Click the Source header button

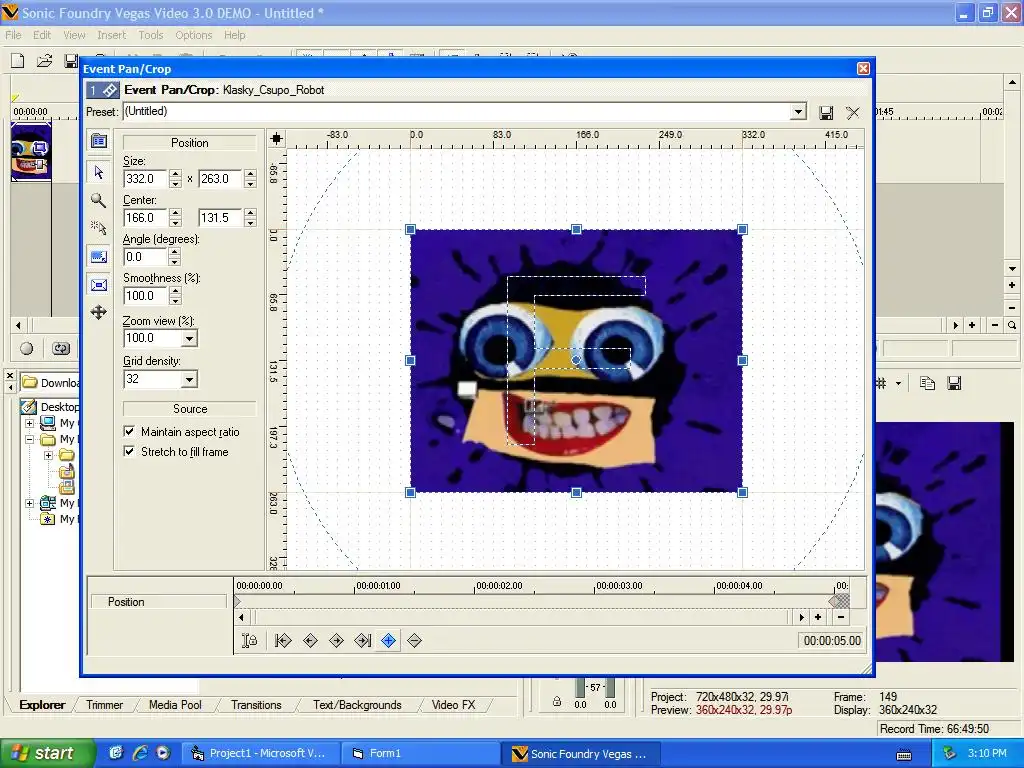[189, 409]
